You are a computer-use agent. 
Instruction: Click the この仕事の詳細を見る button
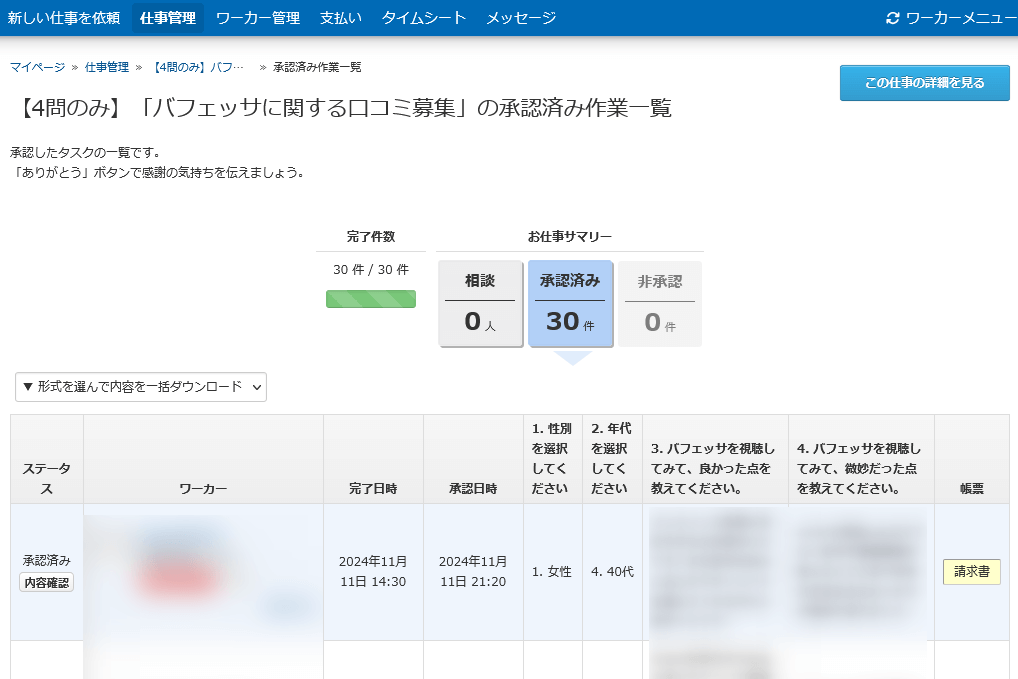point(925,82)
